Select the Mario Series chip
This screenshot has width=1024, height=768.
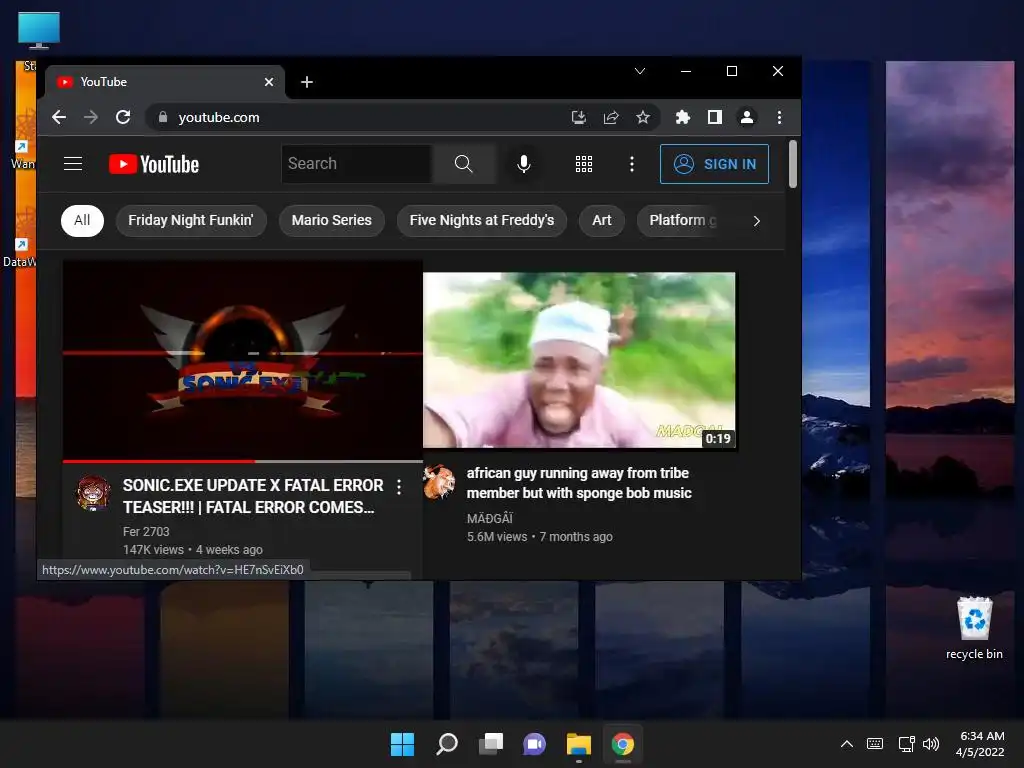[x=332, y=221]
